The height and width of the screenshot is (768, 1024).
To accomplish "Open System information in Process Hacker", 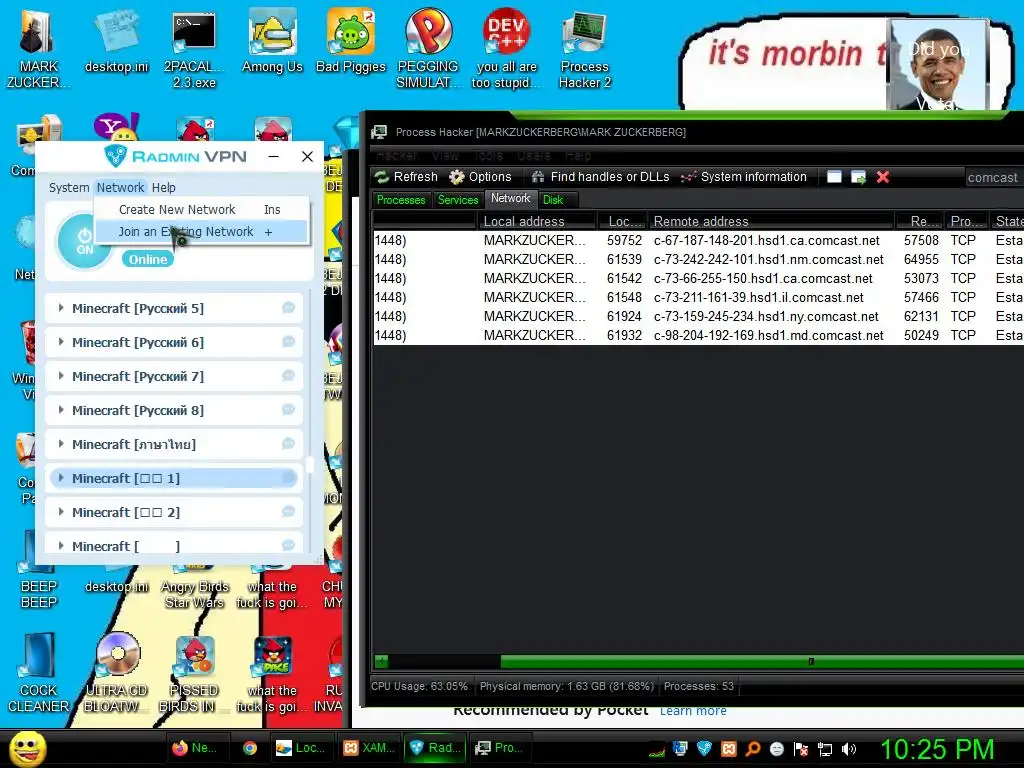I will click(x=744, y=177).
